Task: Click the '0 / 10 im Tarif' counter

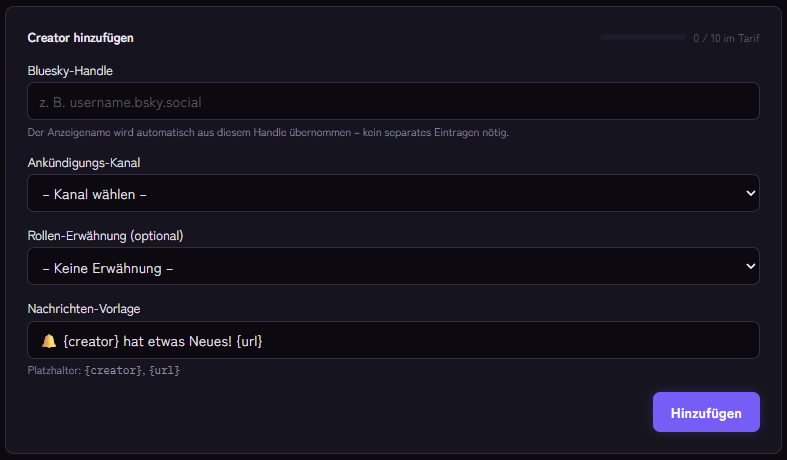Action: point(726,38)
